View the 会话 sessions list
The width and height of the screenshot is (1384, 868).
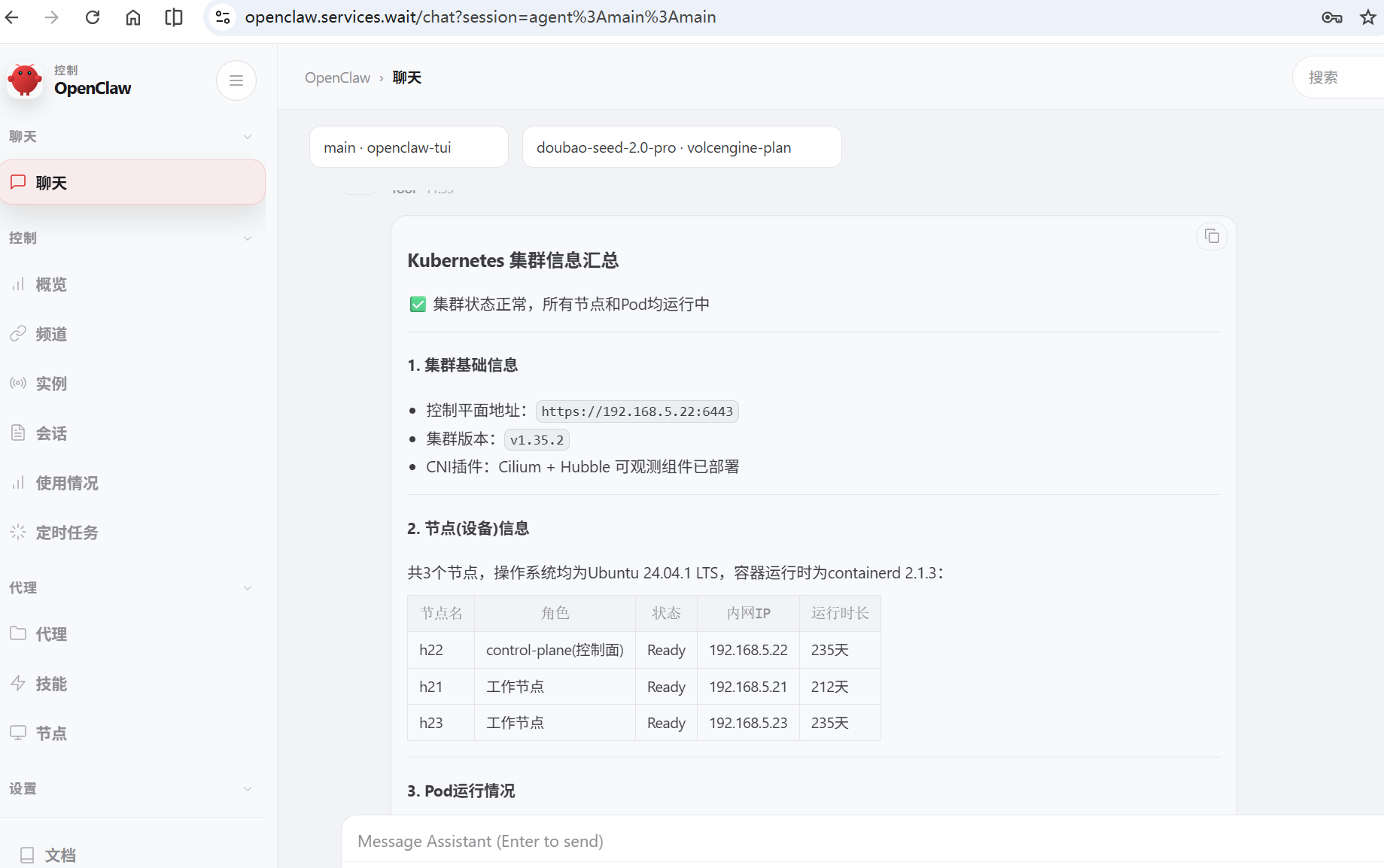[x=50, y=433]
